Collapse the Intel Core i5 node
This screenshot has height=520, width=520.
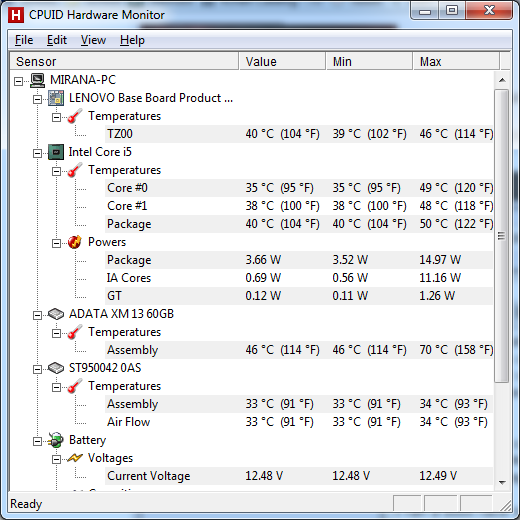tap(37, 153)
